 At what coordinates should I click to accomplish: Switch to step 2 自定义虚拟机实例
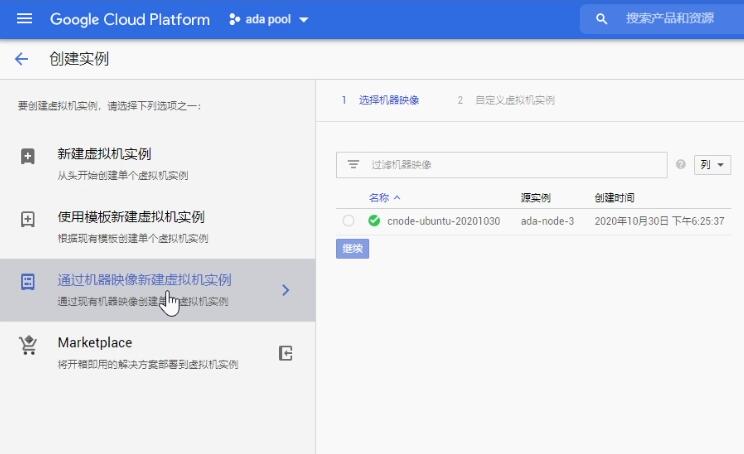click(506, 100)
